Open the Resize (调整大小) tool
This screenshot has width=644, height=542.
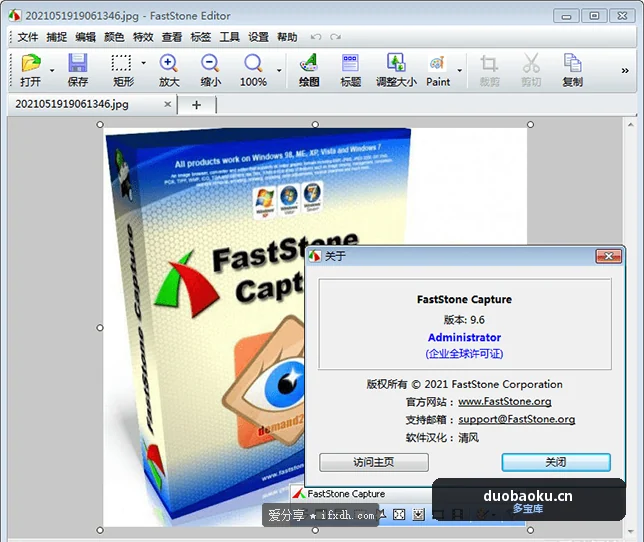click(396, 63)
